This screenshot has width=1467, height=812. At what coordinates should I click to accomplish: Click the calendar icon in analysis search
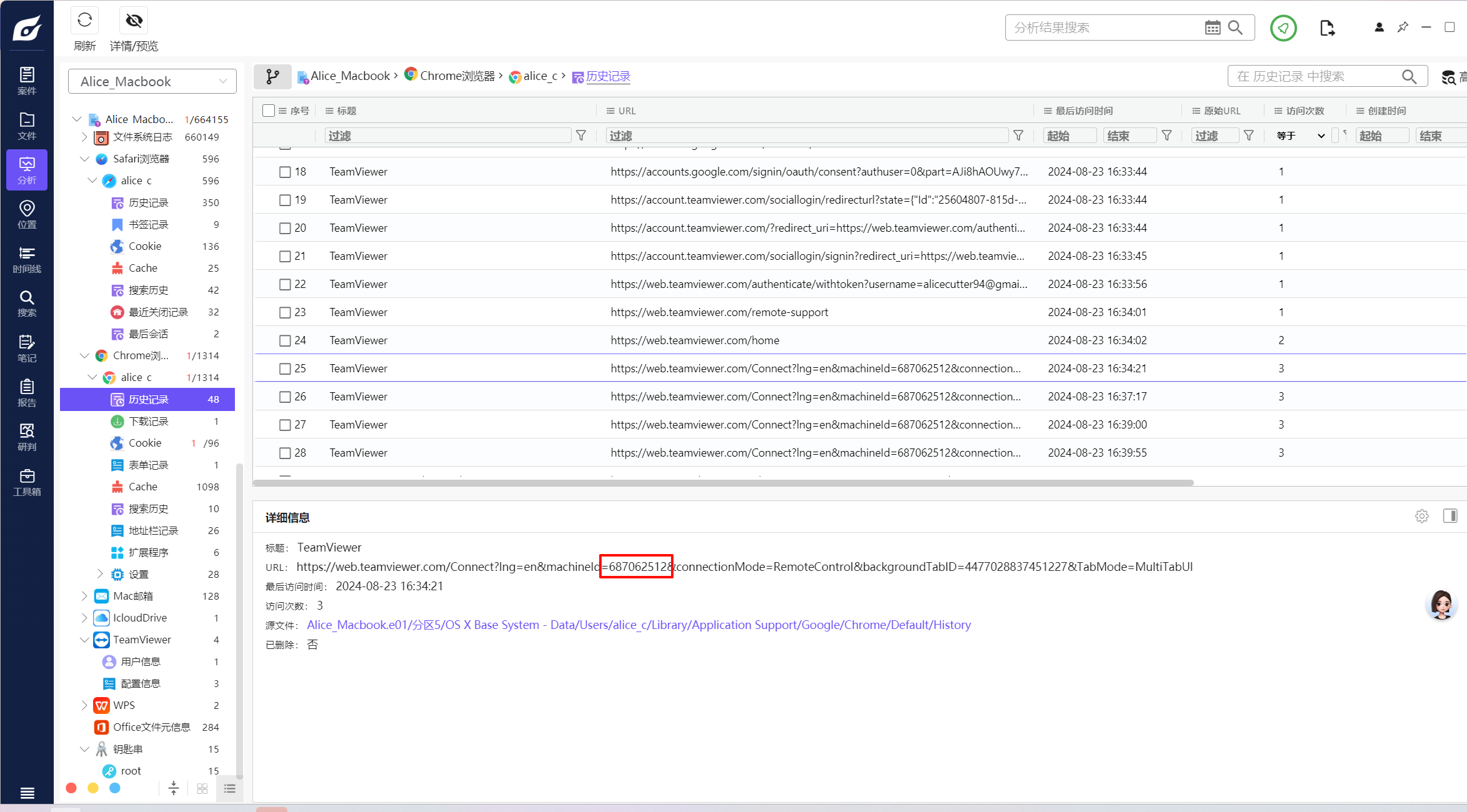pyautogui.click(x=1212, y=27)
